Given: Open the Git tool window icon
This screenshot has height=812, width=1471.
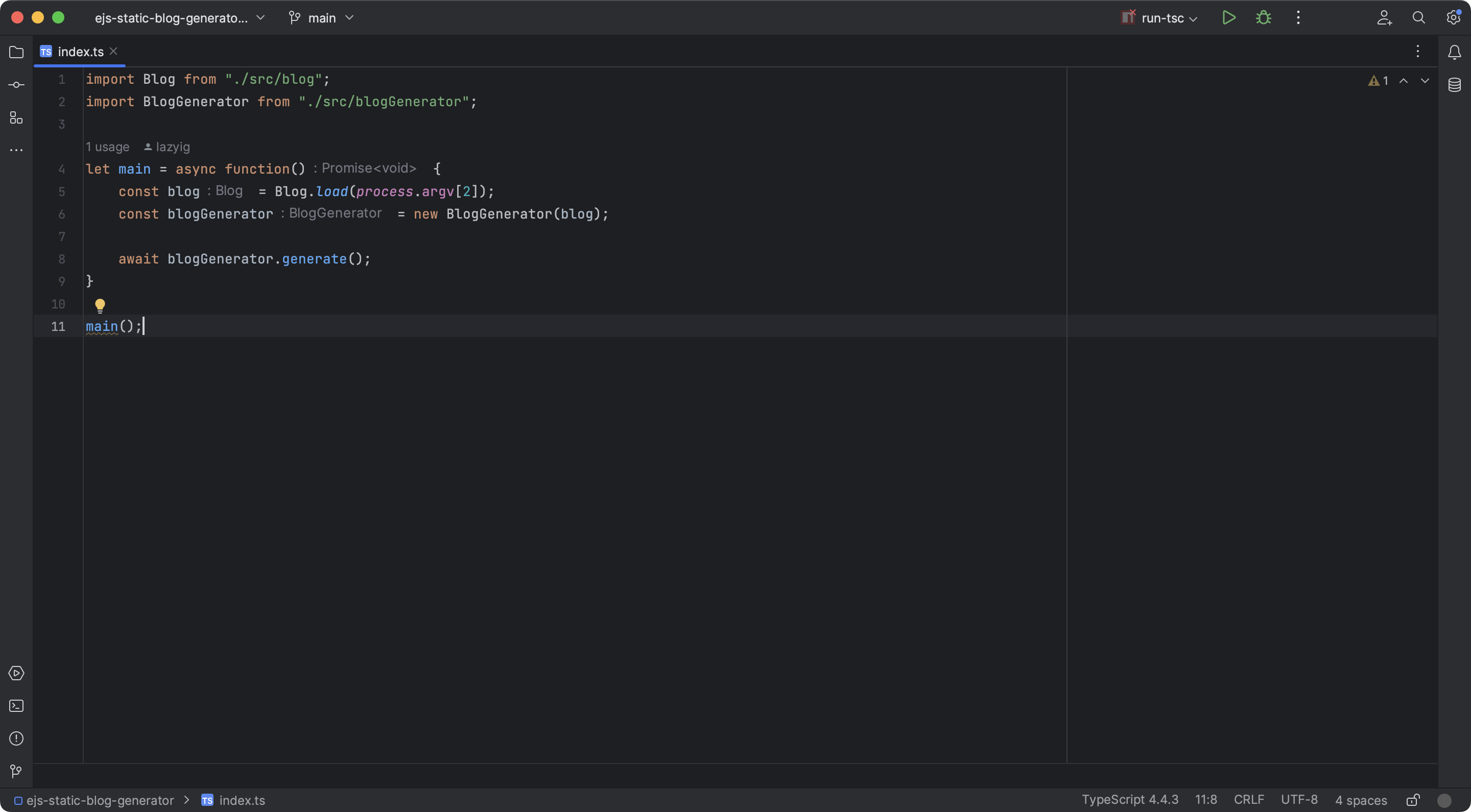Looking at the screenshot, I should click(16, 771).
